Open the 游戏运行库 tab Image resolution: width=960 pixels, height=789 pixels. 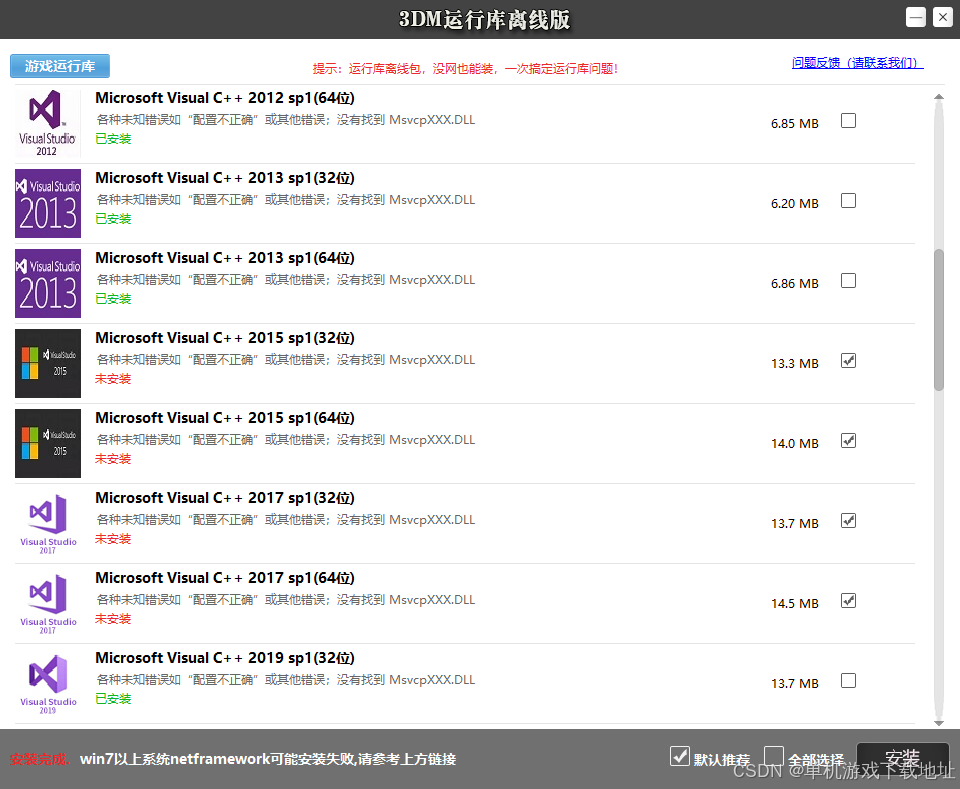click(60, 66)
